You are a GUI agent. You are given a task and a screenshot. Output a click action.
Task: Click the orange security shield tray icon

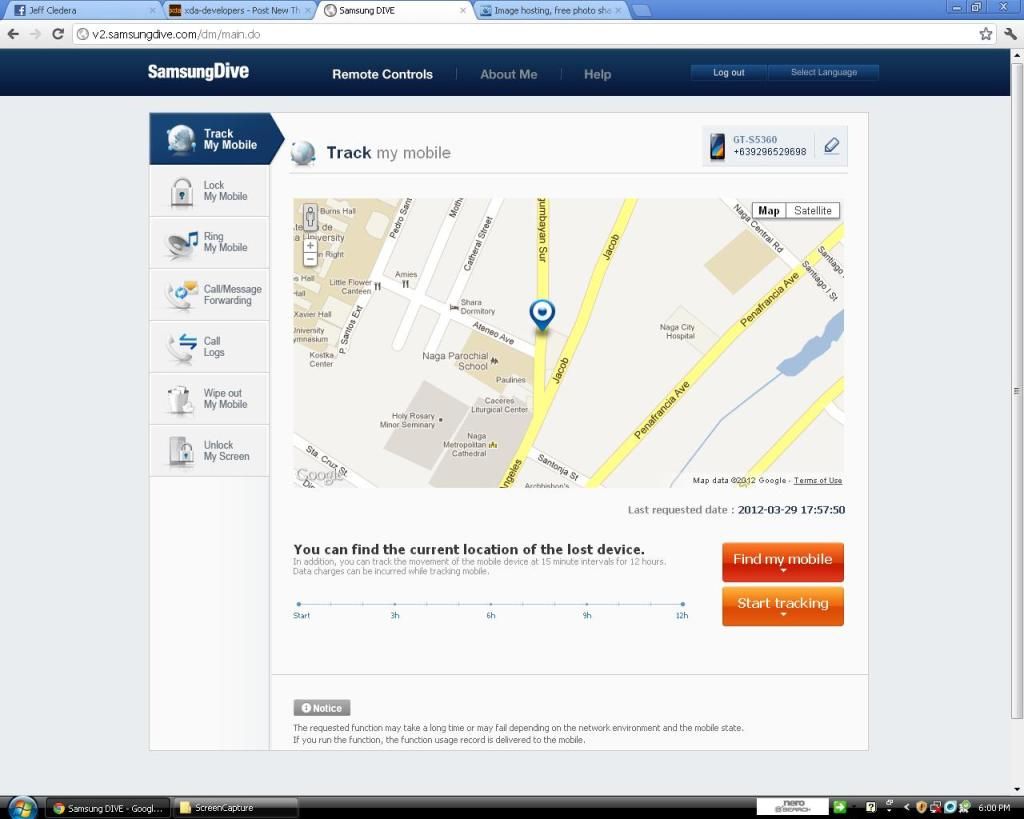921,807
